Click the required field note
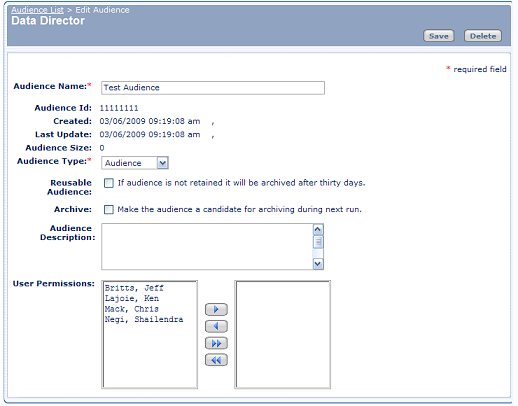Screen dimensions: 518x406 tap(476, 69)
